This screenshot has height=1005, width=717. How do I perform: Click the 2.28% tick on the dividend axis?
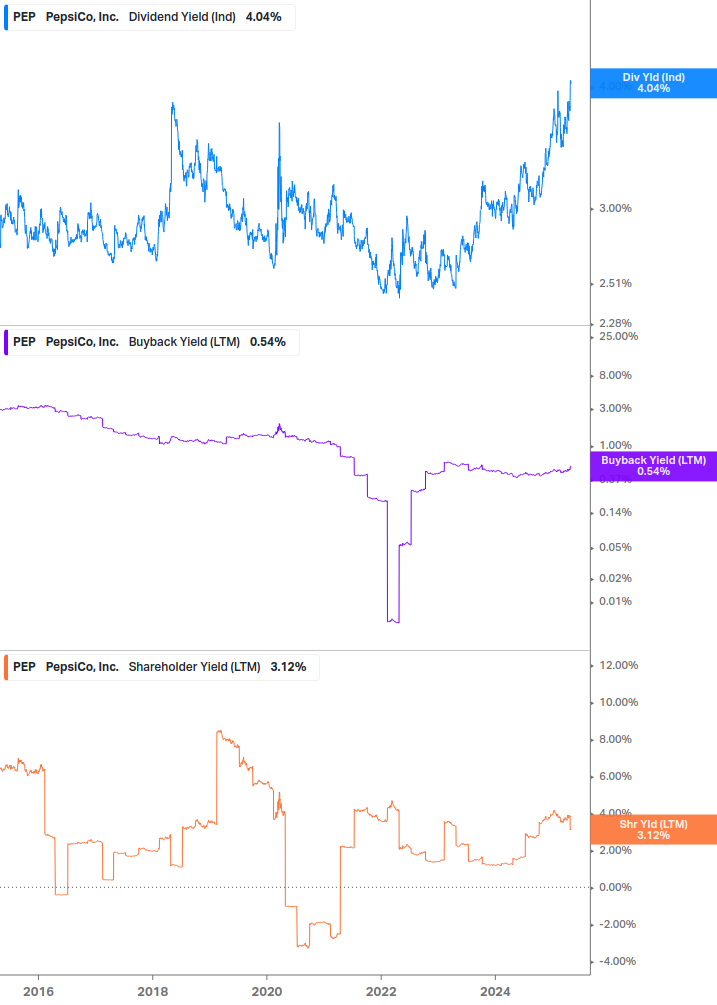tap(615, 324)
